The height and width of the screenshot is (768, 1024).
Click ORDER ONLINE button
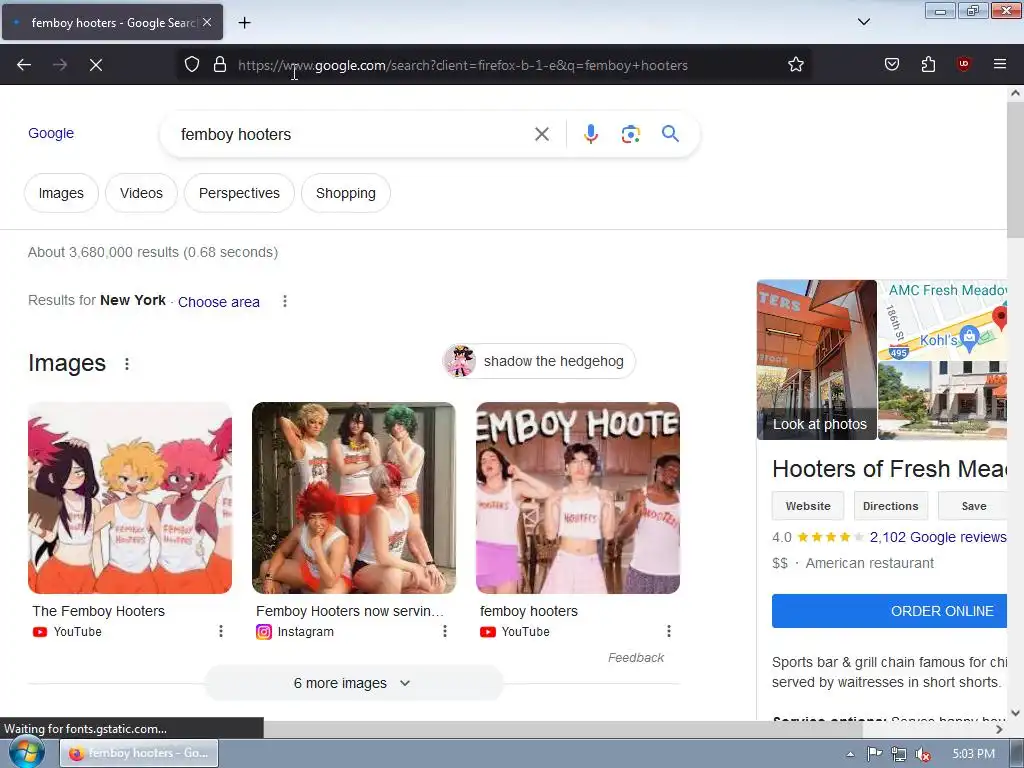[x=889, y=611]
